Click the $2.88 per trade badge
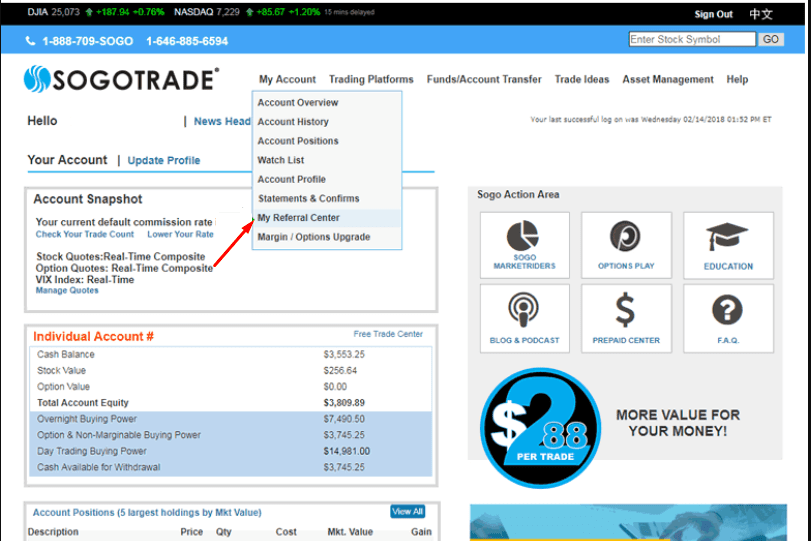Image resolution: width=811 pixels, height=541 pixels. [540, 428]
